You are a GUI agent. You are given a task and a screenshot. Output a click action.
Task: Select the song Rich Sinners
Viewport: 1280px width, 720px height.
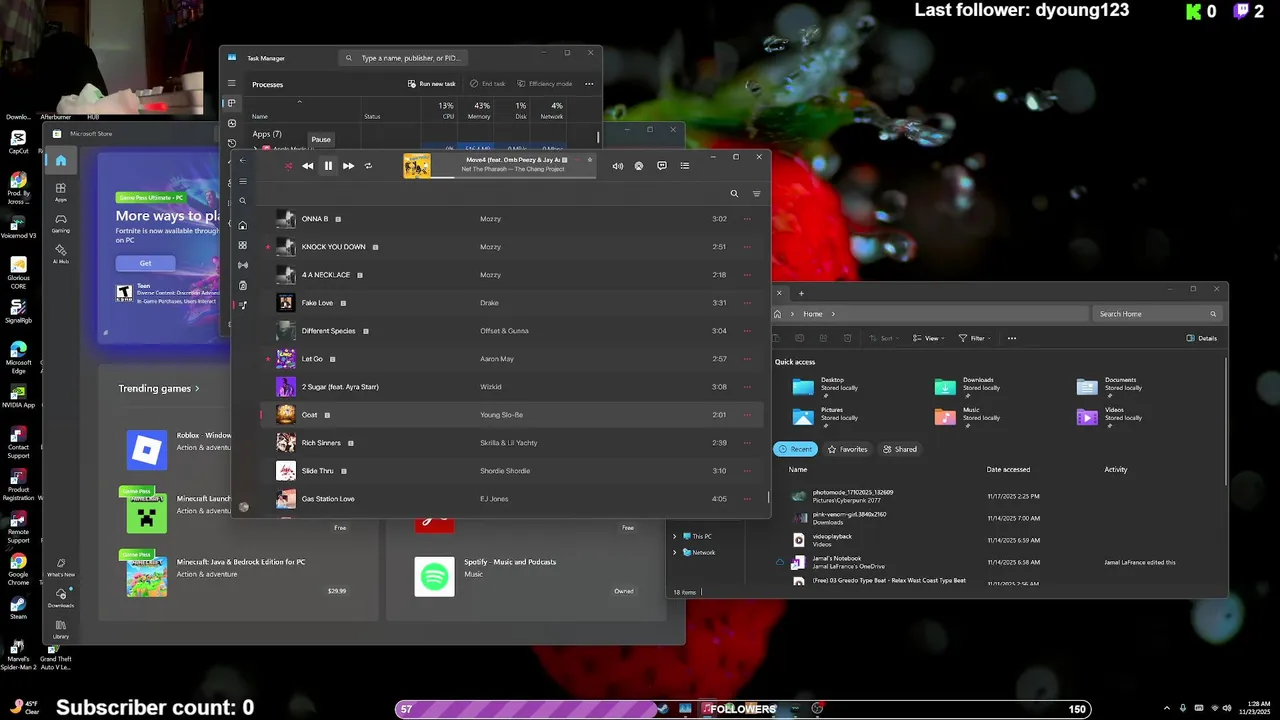pos(511,443)
